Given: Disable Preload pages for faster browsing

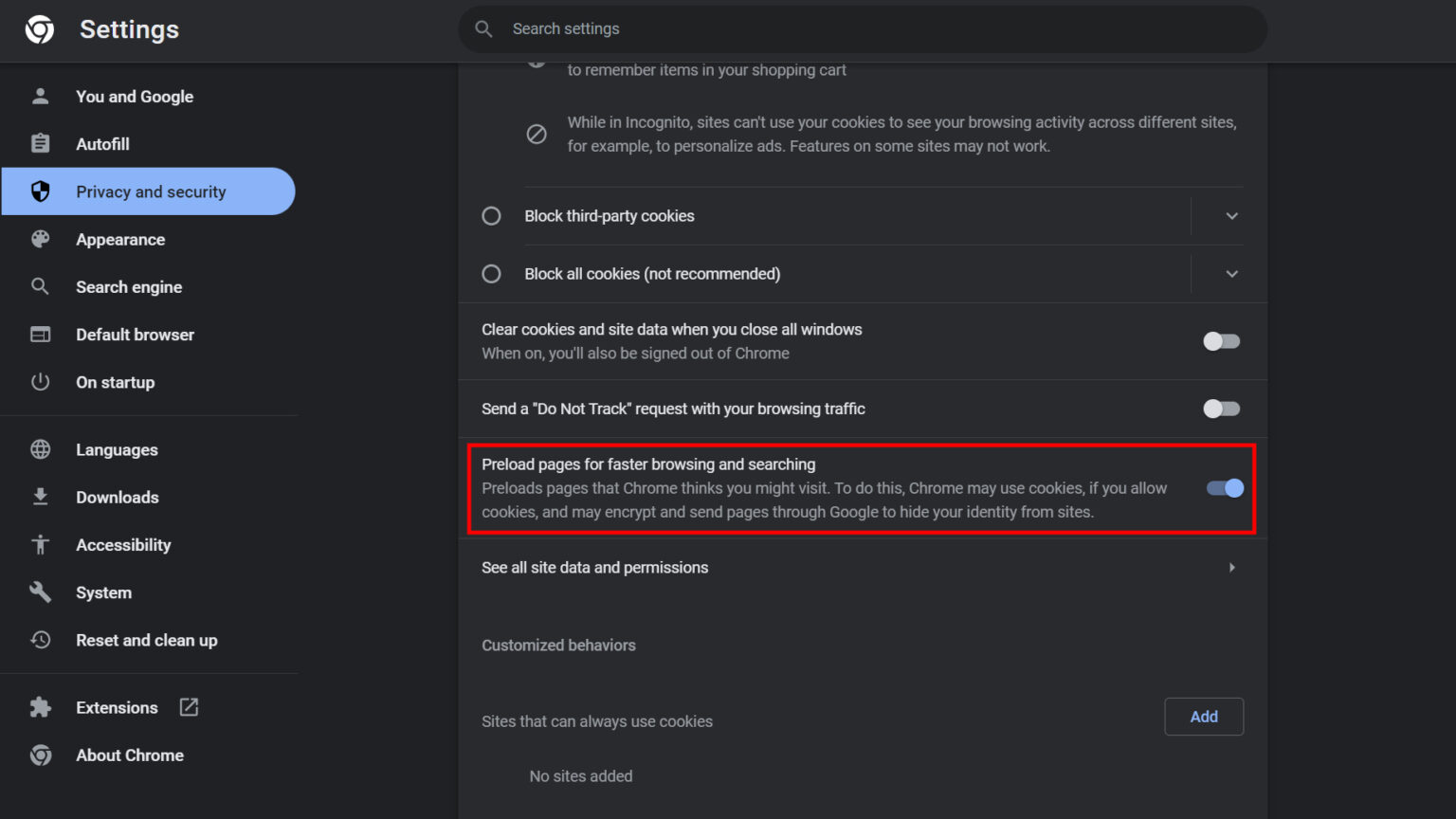Looking at the screenshot, I should (1224, 488).
